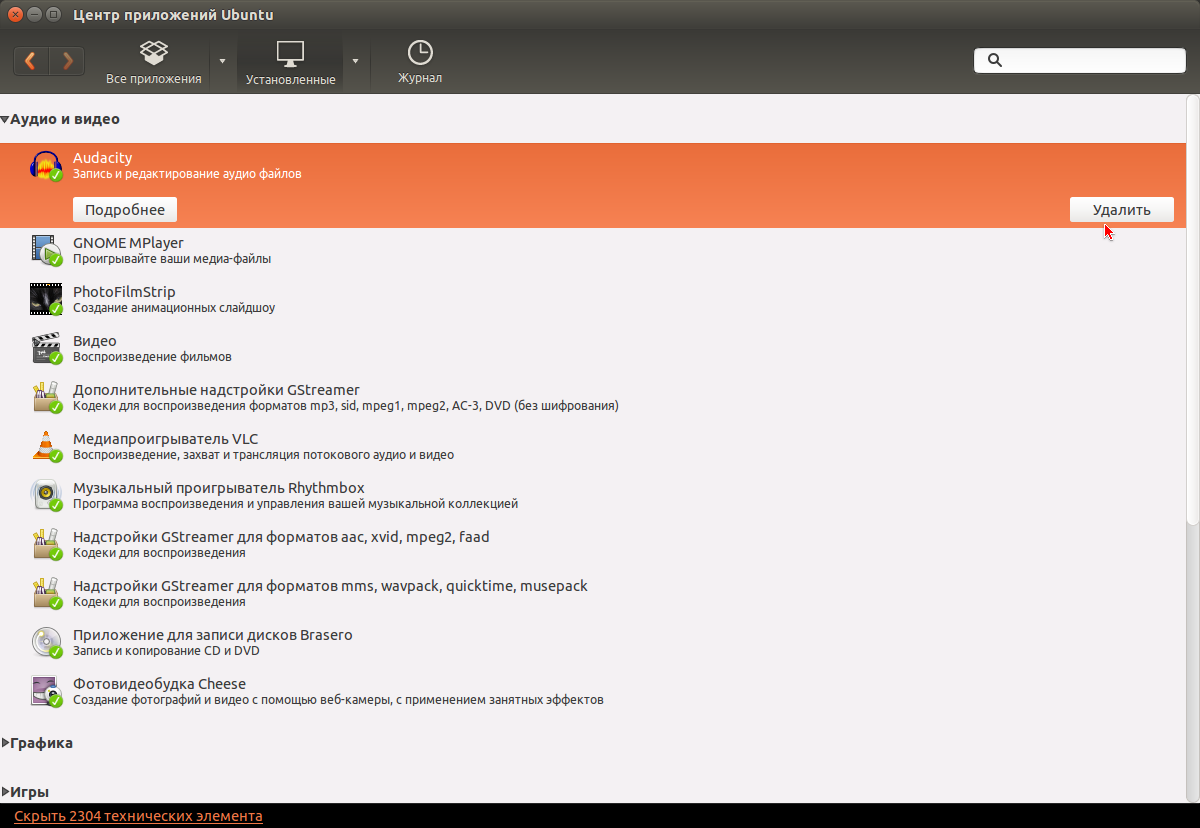Select Медиапроигрыватель VLC title
This screenshot has height=828, width=1200.
tap(165, 439)
